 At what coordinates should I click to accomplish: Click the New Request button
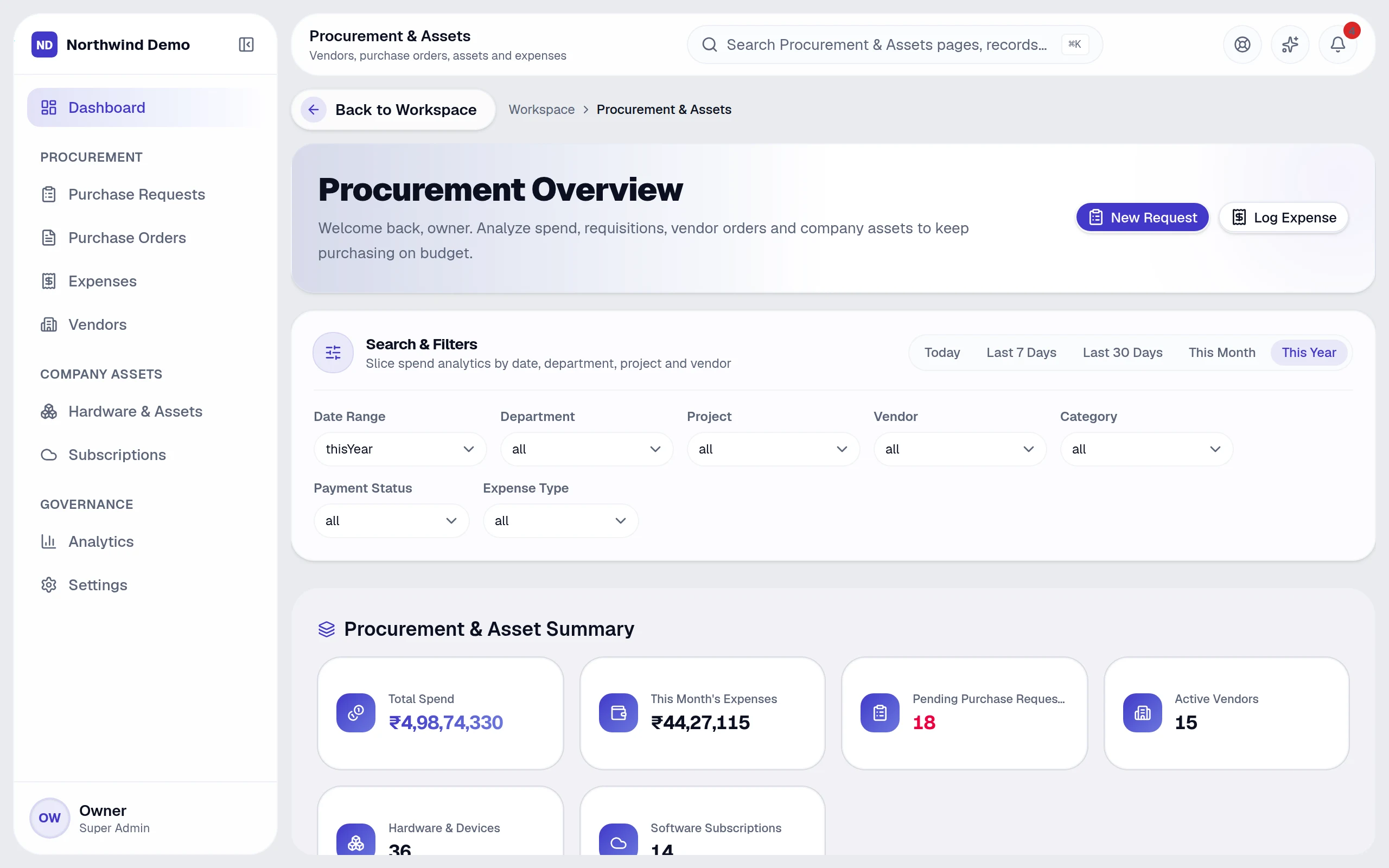click(1142, 218)
